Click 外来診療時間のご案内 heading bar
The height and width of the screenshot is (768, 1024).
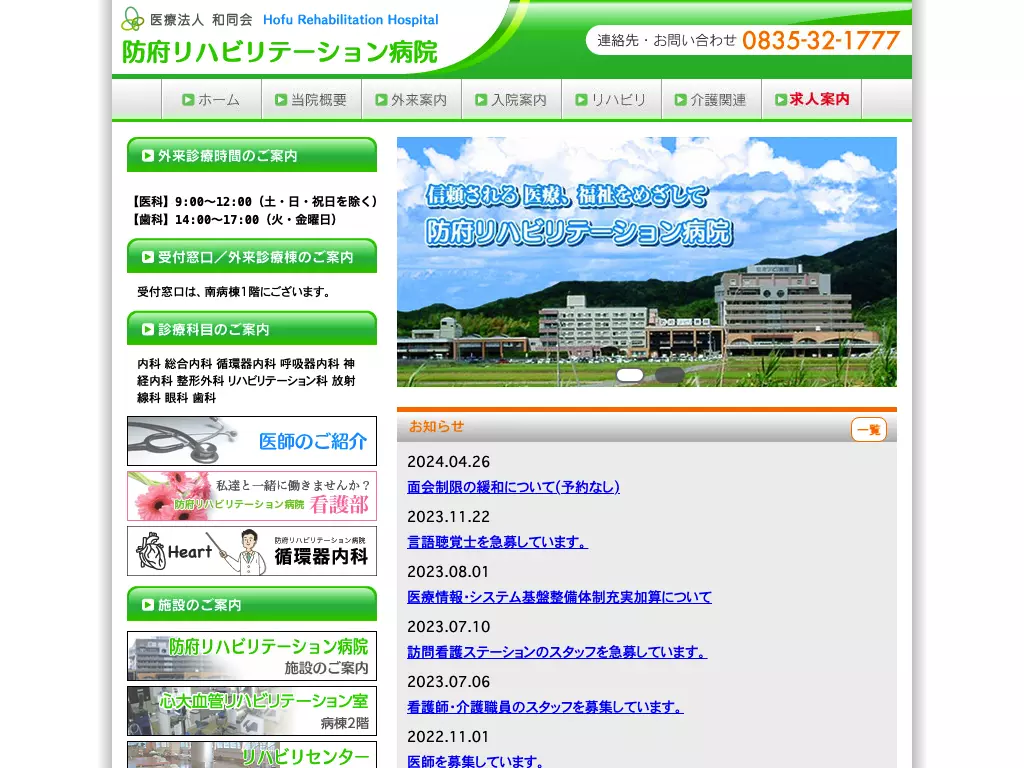[x=252, y=155]
